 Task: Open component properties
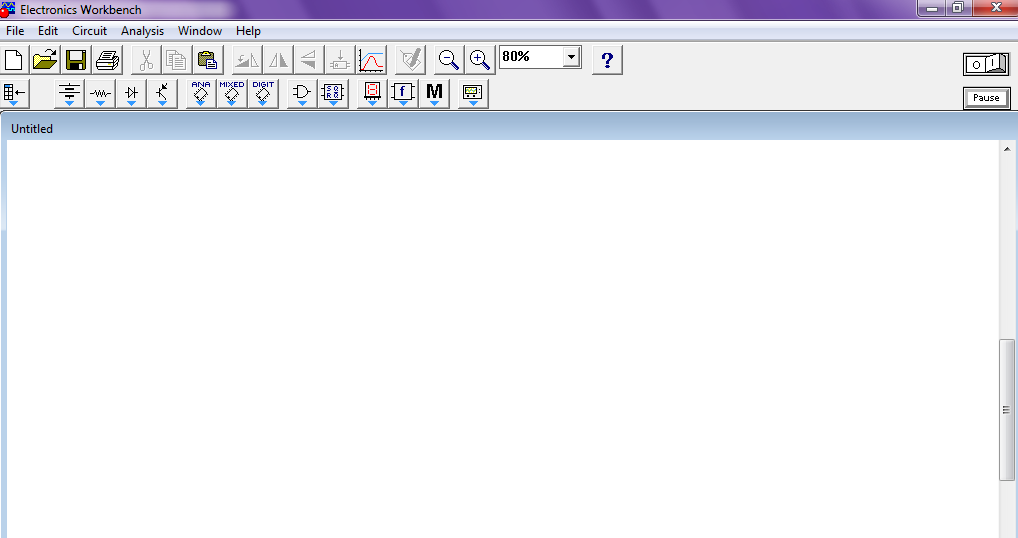click(x=410, y=60)
